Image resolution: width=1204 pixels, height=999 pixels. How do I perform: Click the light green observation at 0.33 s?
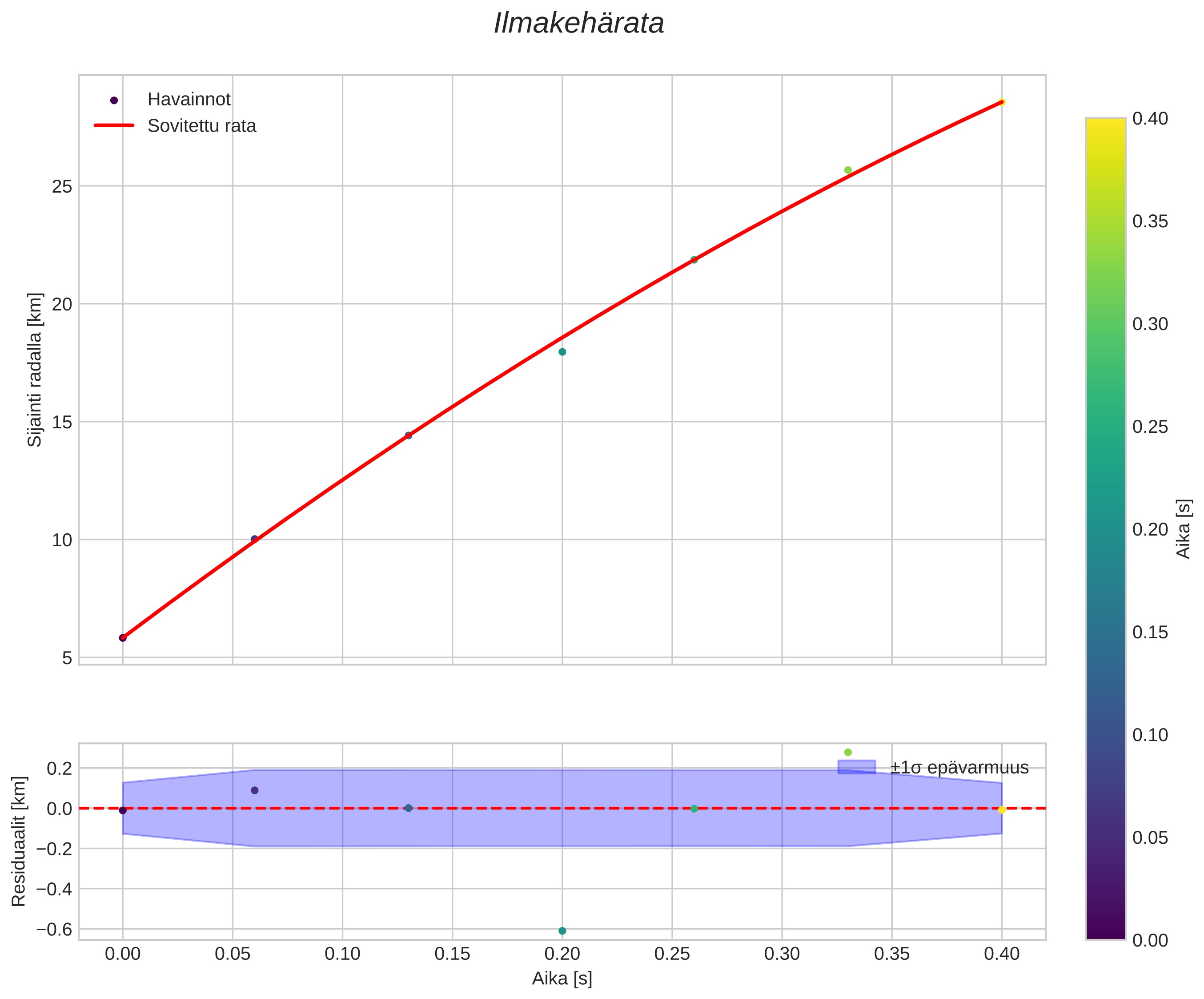(x=848, y=170)
